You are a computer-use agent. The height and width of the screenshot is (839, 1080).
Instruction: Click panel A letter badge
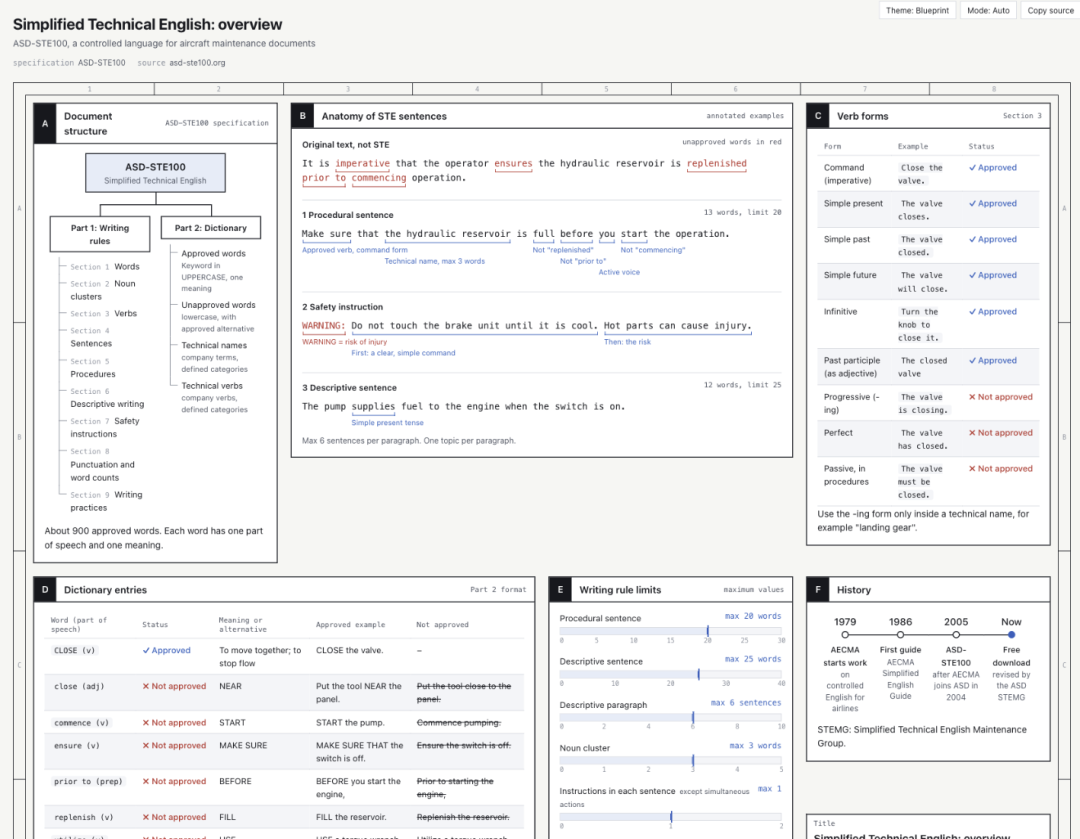coord(45,123)
